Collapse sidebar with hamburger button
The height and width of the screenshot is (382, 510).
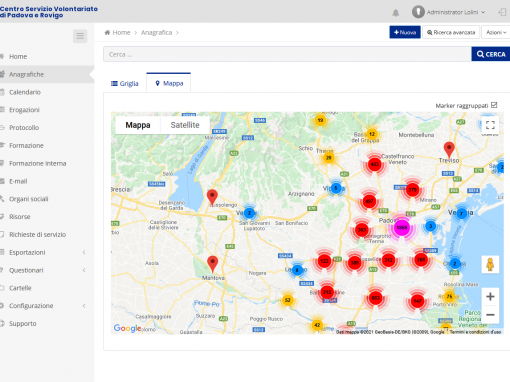click(x=80, y=36)
